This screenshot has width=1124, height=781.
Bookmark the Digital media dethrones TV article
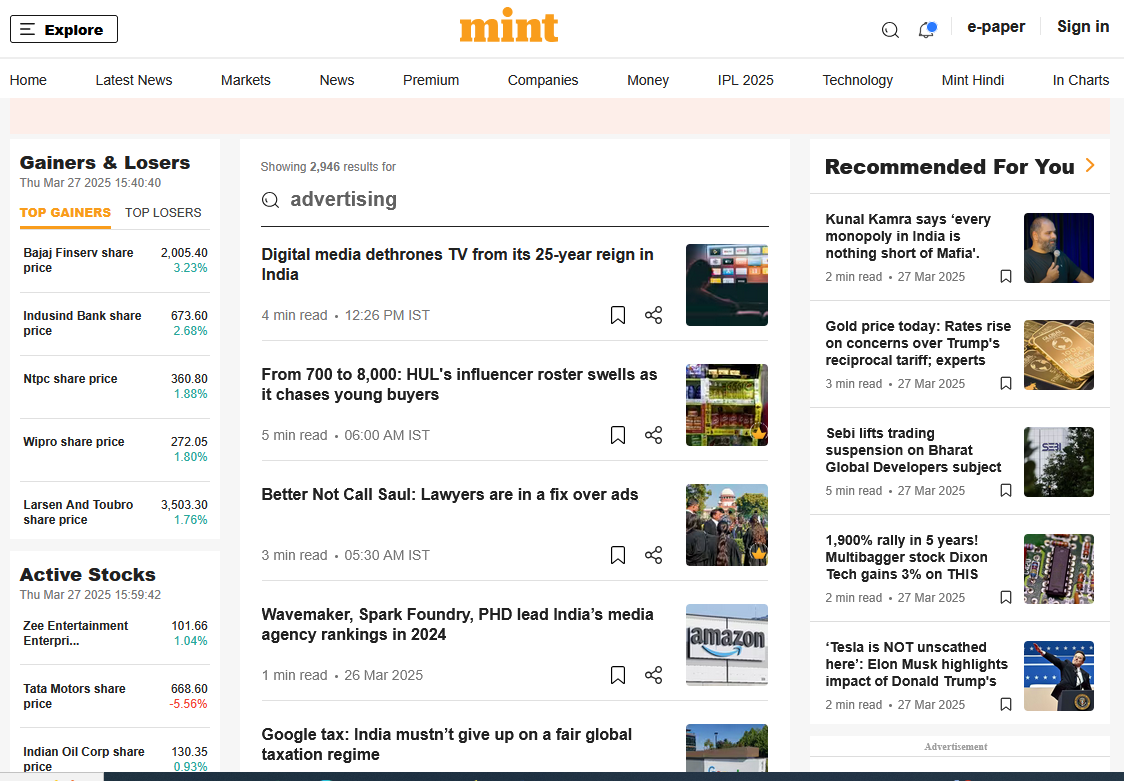coord(618,315)
